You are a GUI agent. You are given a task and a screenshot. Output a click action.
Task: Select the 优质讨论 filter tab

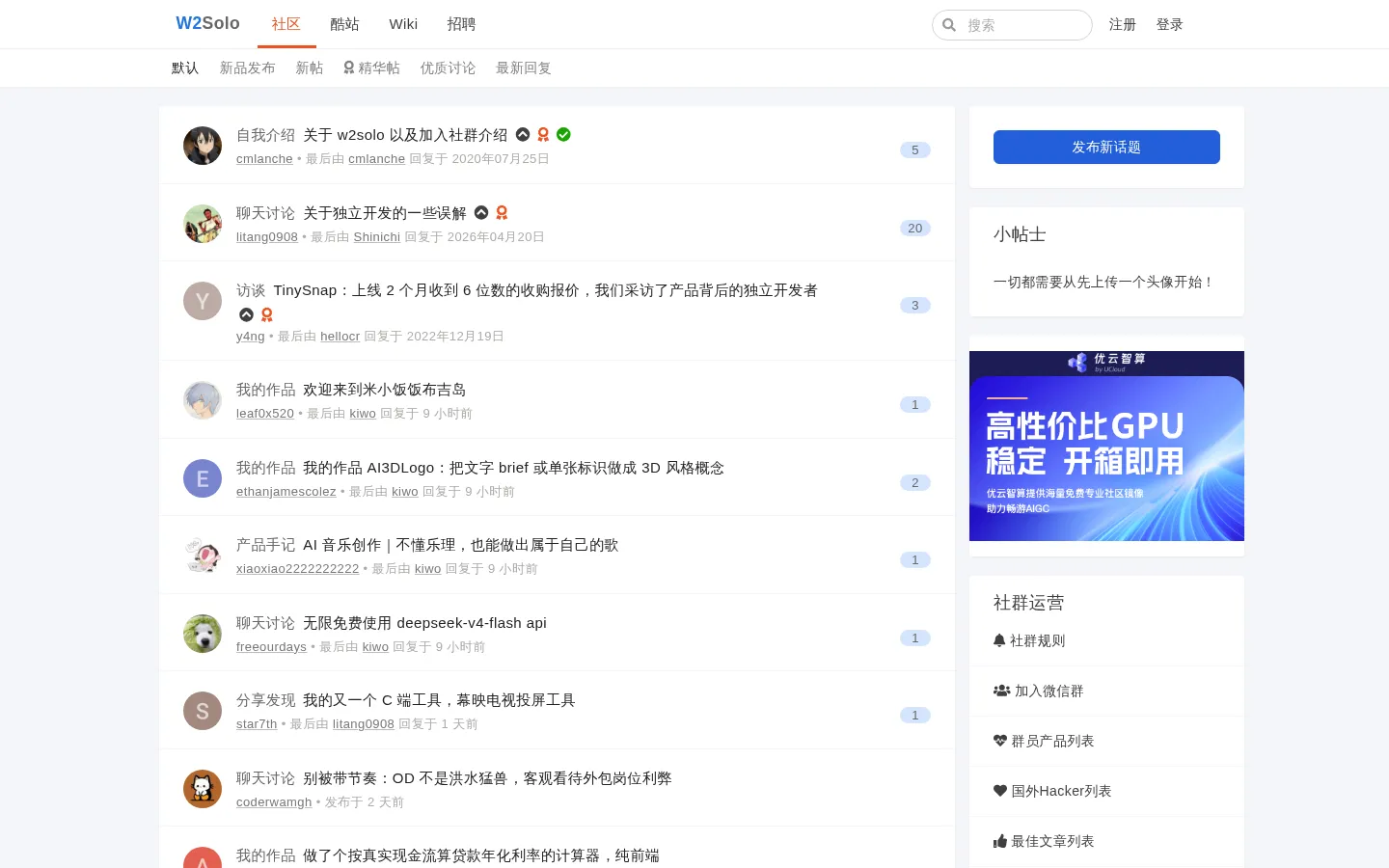(448, 68)
